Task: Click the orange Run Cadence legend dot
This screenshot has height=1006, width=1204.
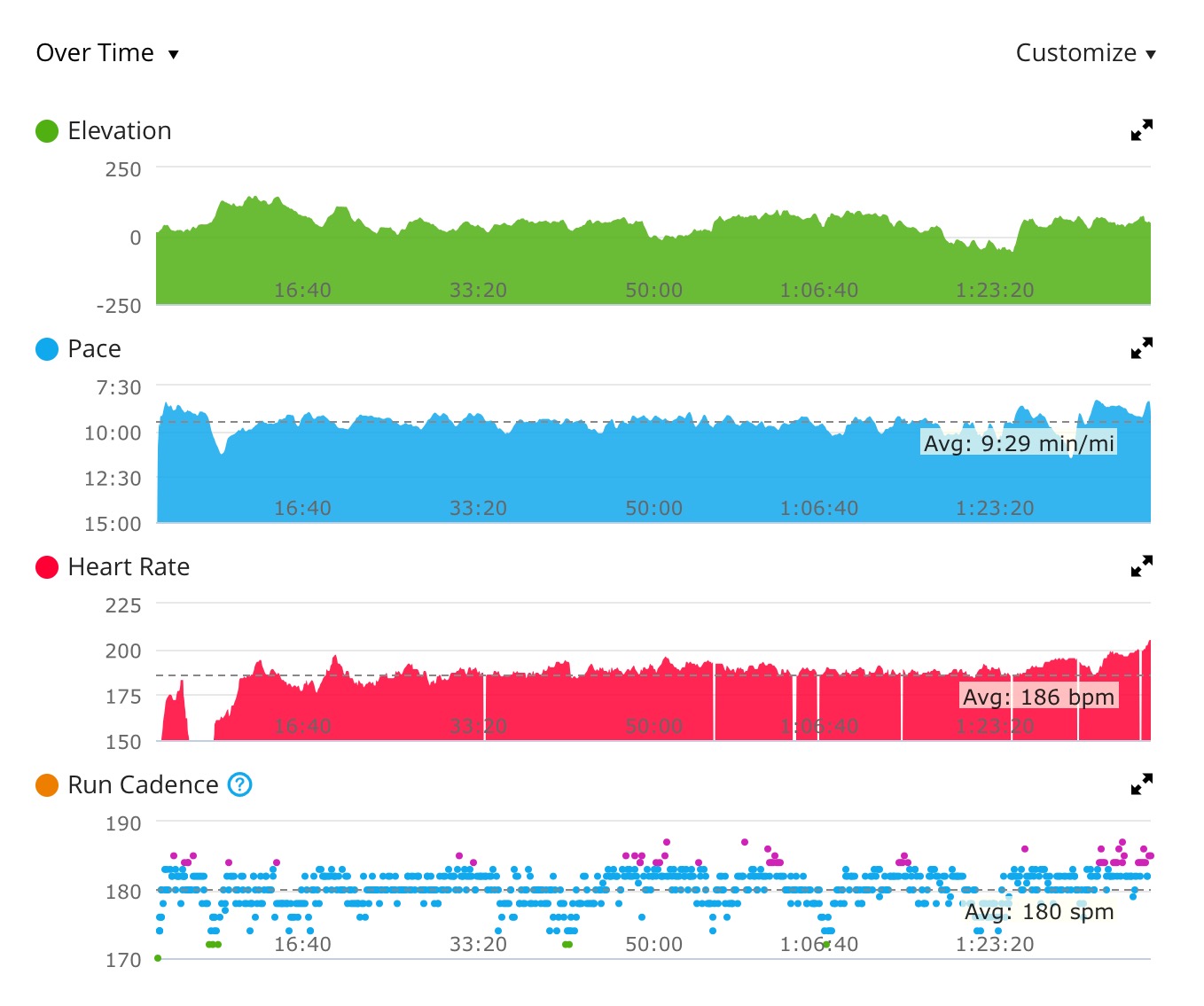Action: tap(47, 785)
